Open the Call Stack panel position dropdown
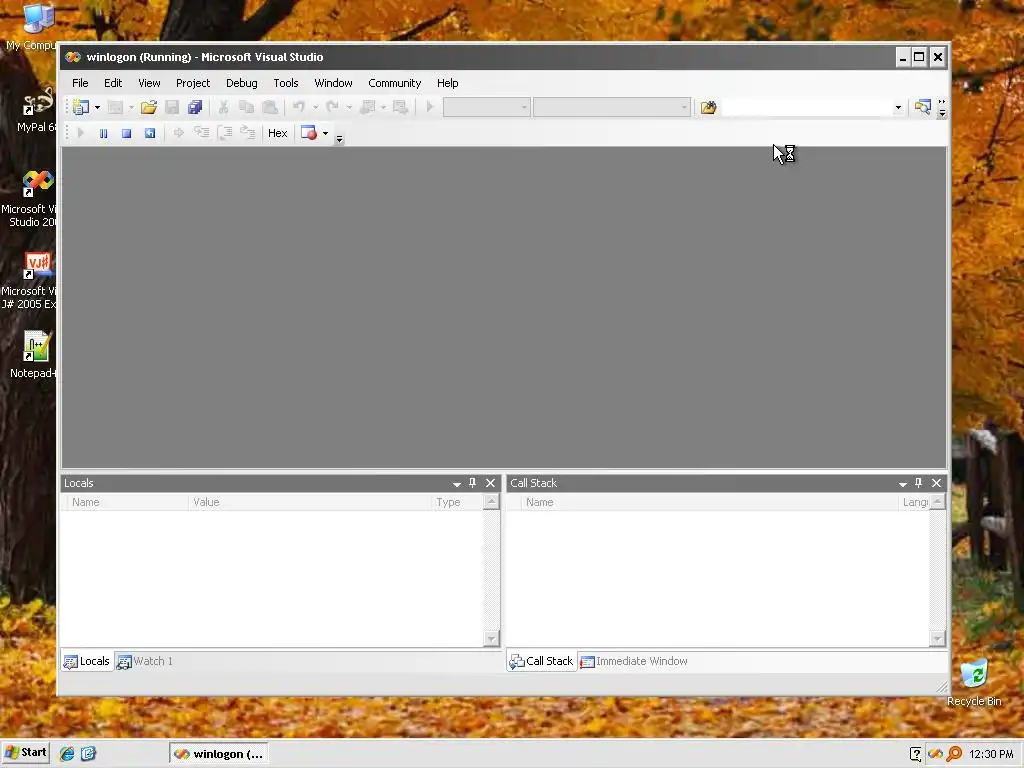1024x768 pixels. click(x=903, y=484)
